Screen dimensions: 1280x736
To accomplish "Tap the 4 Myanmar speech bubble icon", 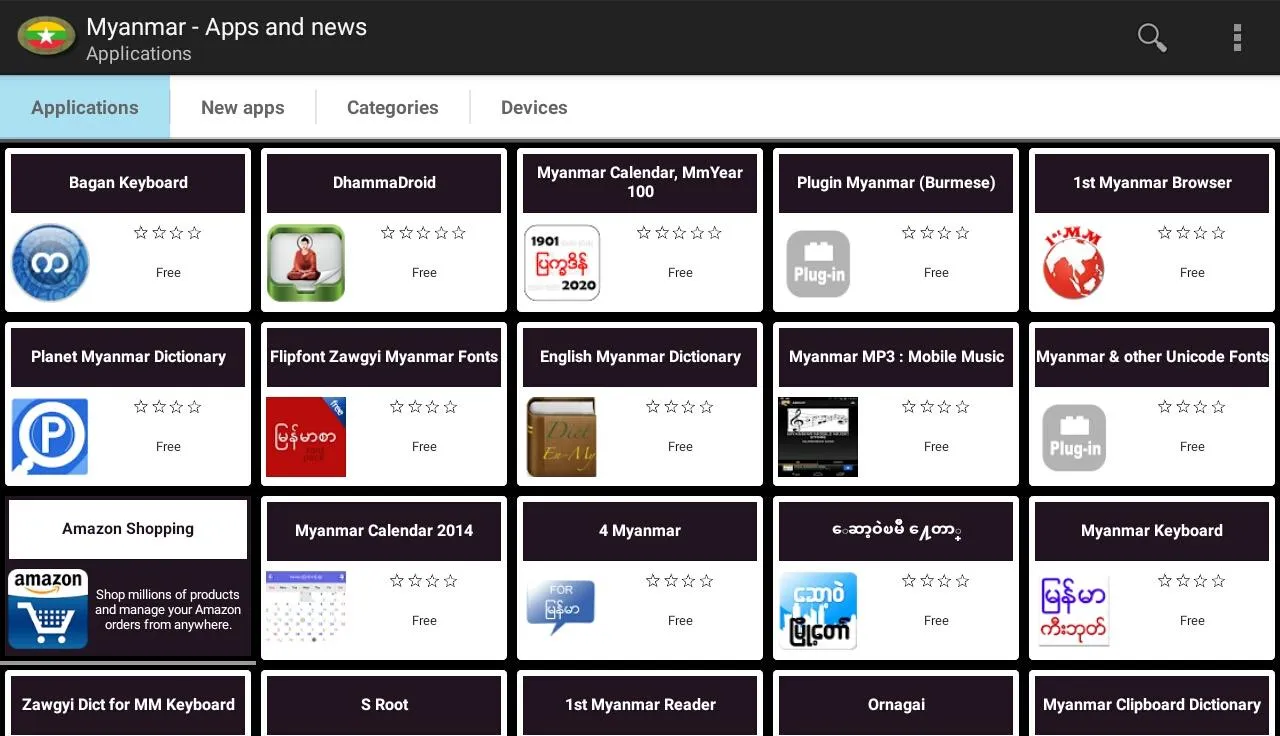I will (x=561, y=608).
